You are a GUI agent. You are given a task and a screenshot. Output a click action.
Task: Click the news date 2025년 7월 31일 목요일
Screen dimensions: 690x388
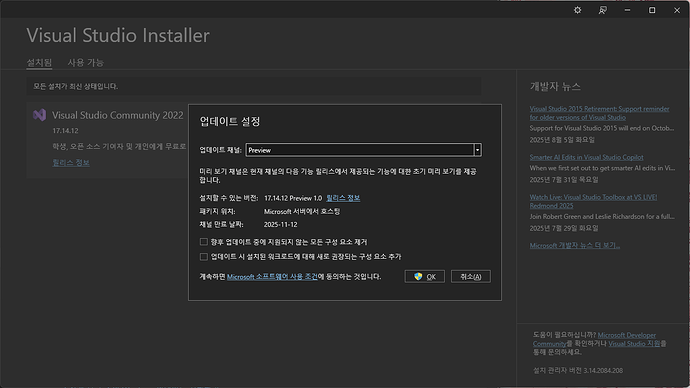tap(564, 179)
